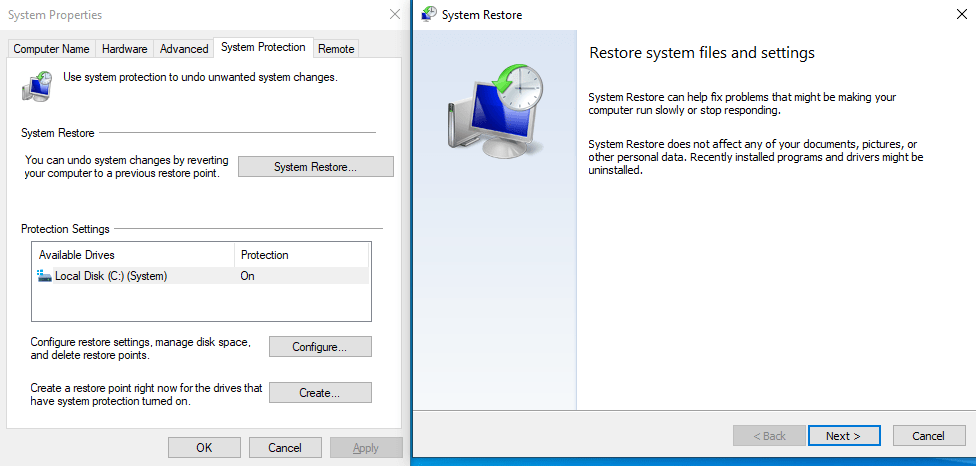Click the Available Drives column header

coord(133,255)
